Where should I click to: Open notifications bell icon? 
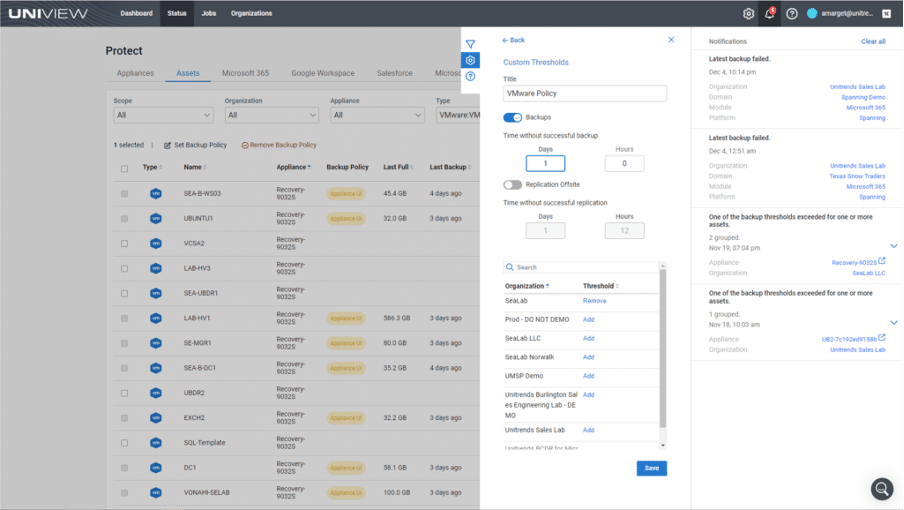(x=770, y=13)
